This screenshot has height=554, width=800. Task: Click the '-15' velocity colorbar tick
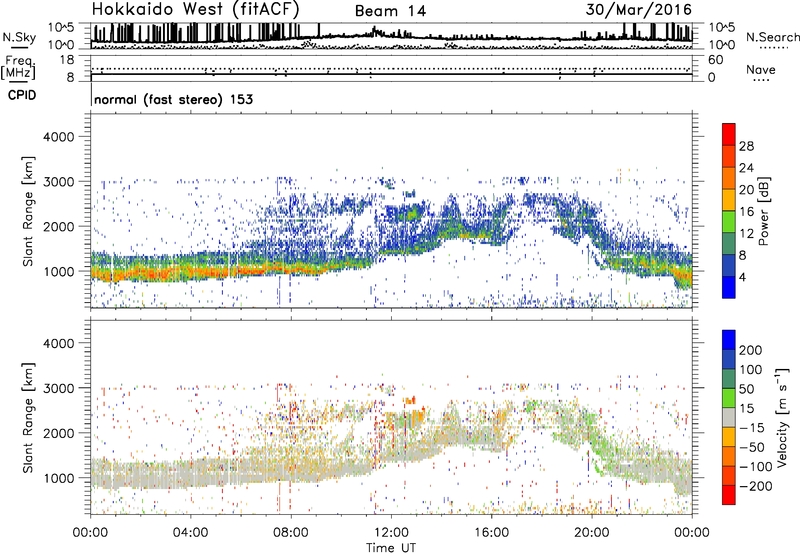pos(752,428)
